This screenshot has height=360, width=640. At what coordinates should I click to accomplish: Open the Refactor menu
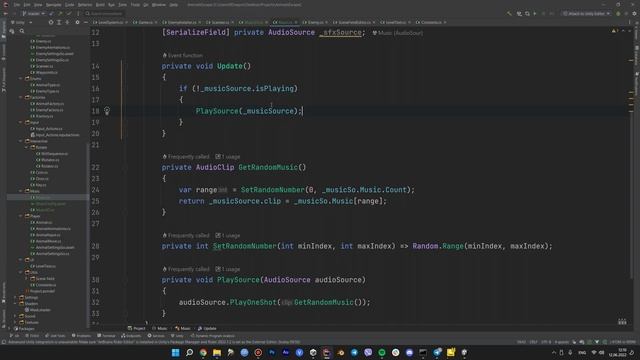click(85, 5)
